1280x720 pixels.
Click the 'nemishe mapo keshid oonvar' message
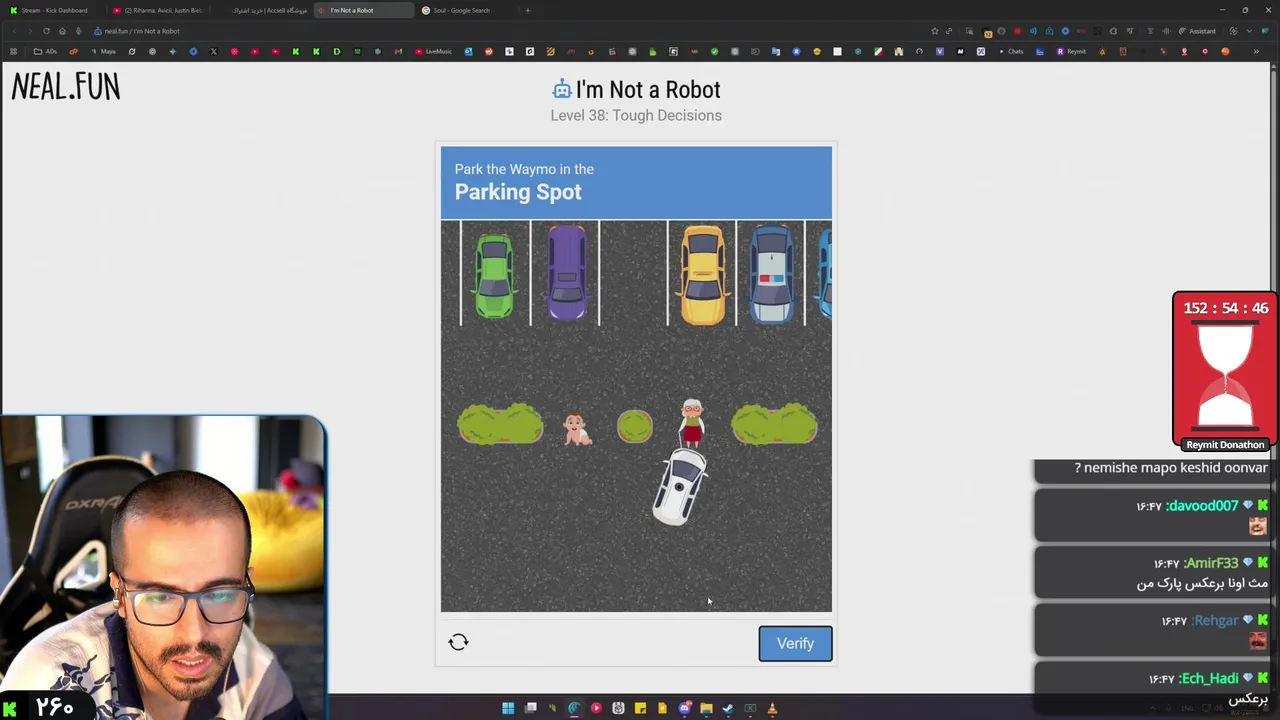1171,468
